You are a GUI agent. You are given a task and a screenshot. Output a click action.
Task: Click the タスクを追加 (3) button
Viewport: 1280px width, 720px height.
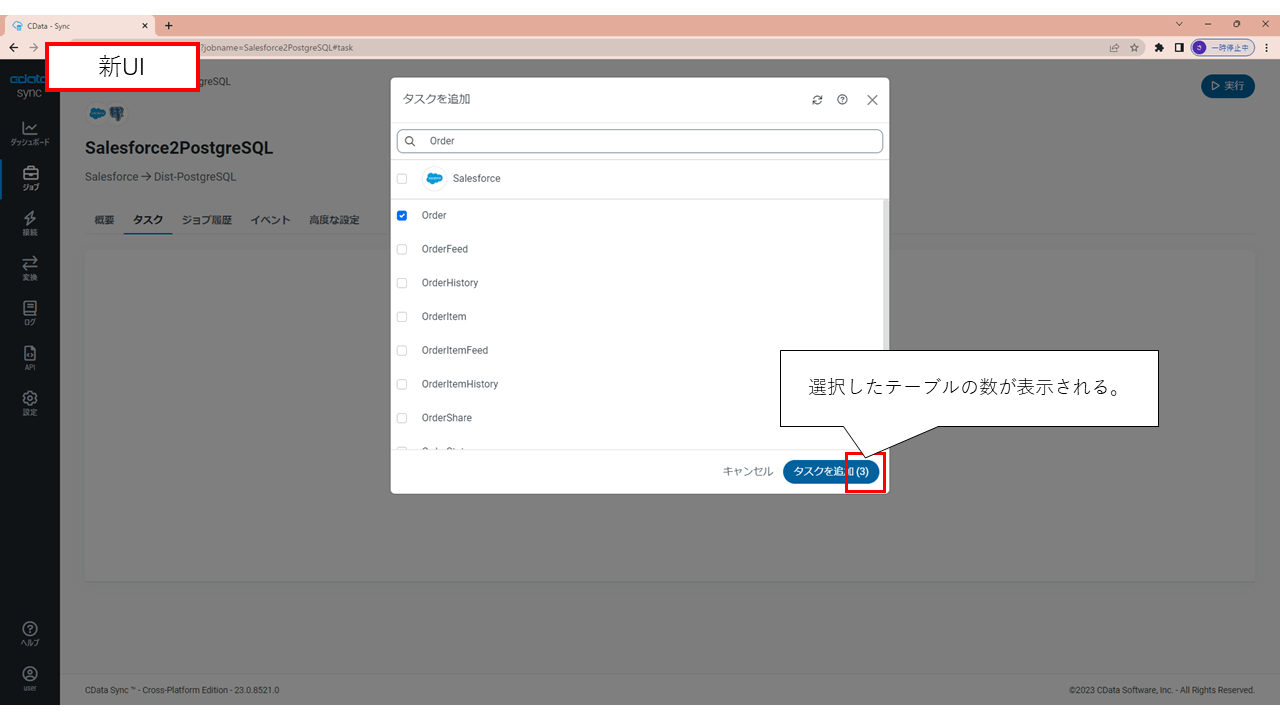(x=831, y=471)
